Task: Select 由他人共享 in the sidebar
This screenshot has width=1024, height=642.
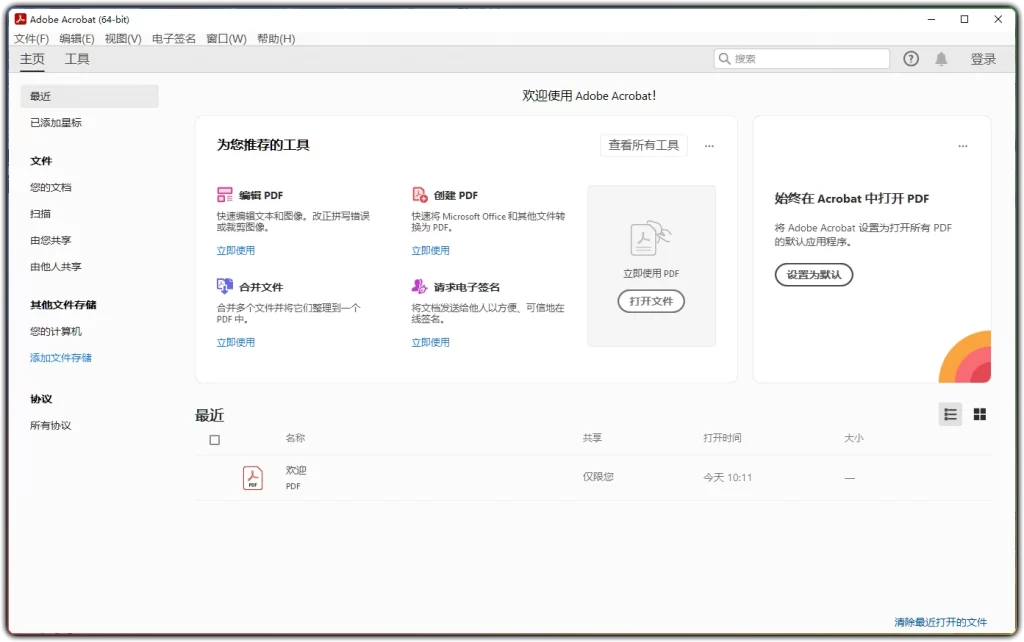Action: tap(56, 266)
